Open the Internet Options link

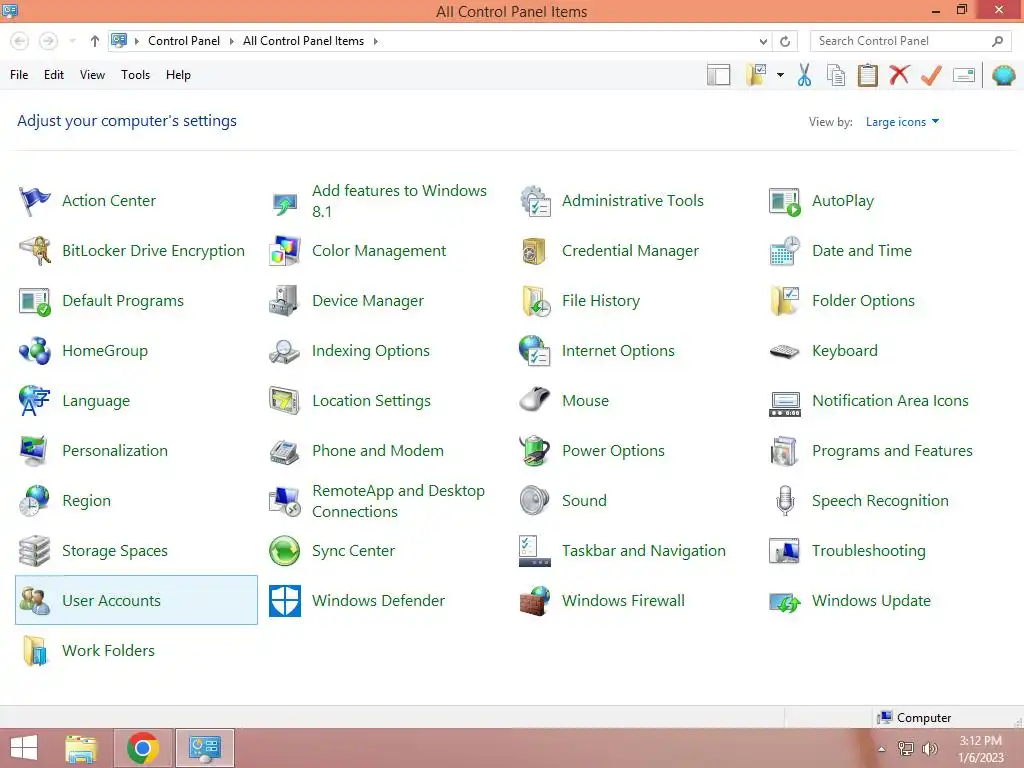pyautogui.click(x=618, y=351)
